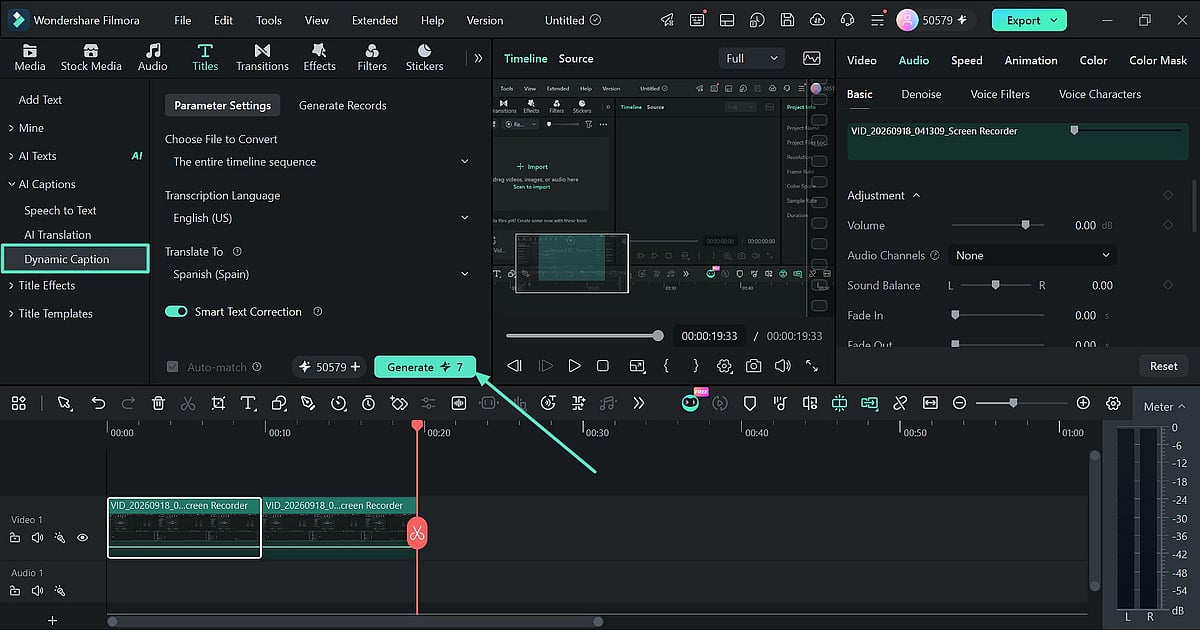Viewport: 1200px width, 630px height.
Task: Stop the preview playback
Action: click(x=603, y=366)
